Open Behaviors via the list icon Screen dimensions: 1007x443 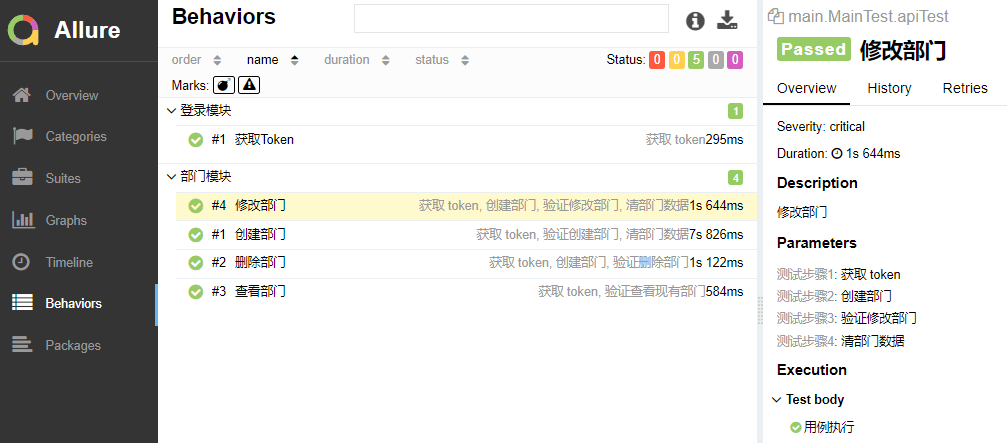point(22,303)
